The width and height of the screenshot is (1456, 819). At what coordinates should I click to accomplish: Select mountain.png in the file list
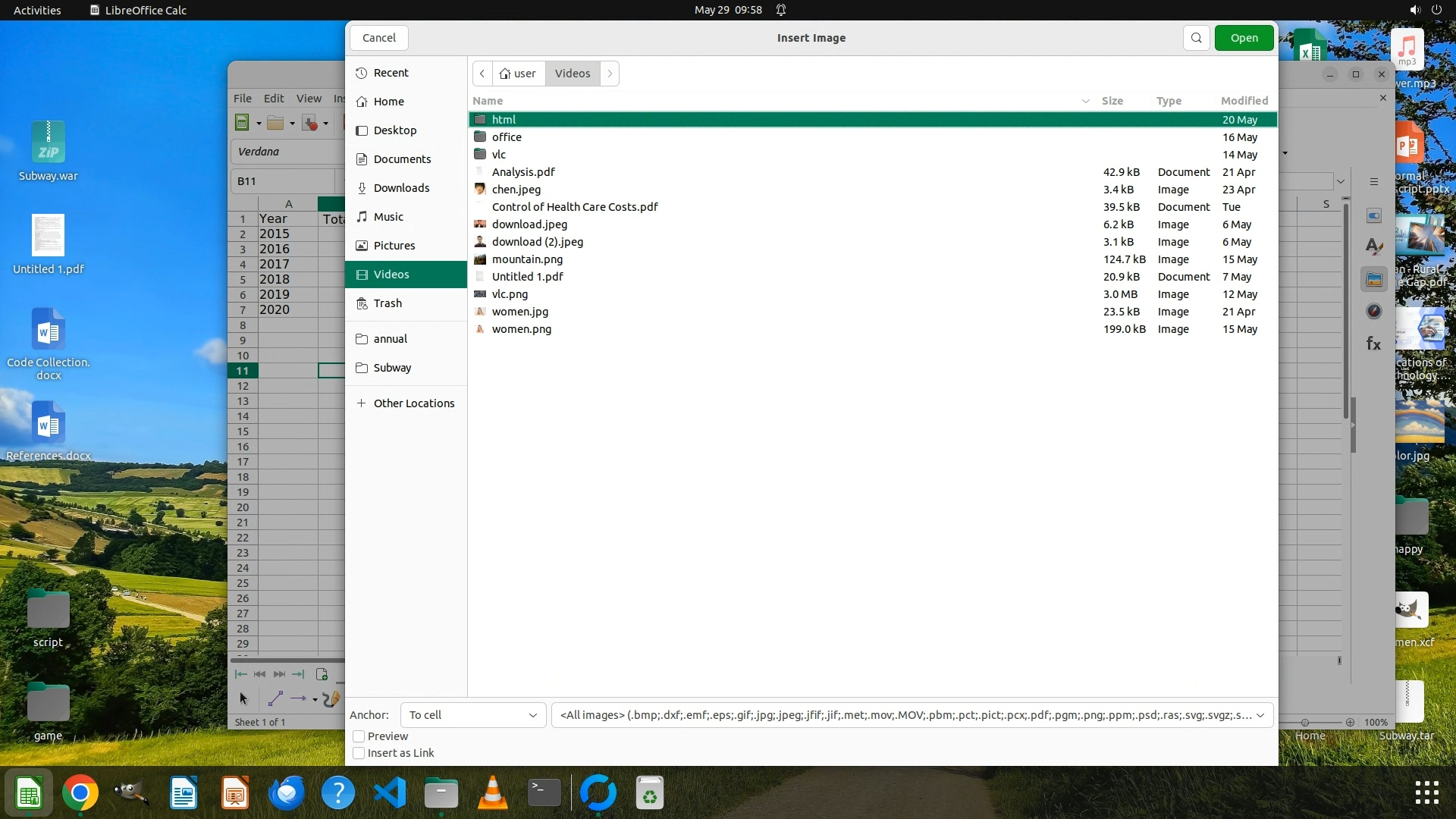[527, 259]
